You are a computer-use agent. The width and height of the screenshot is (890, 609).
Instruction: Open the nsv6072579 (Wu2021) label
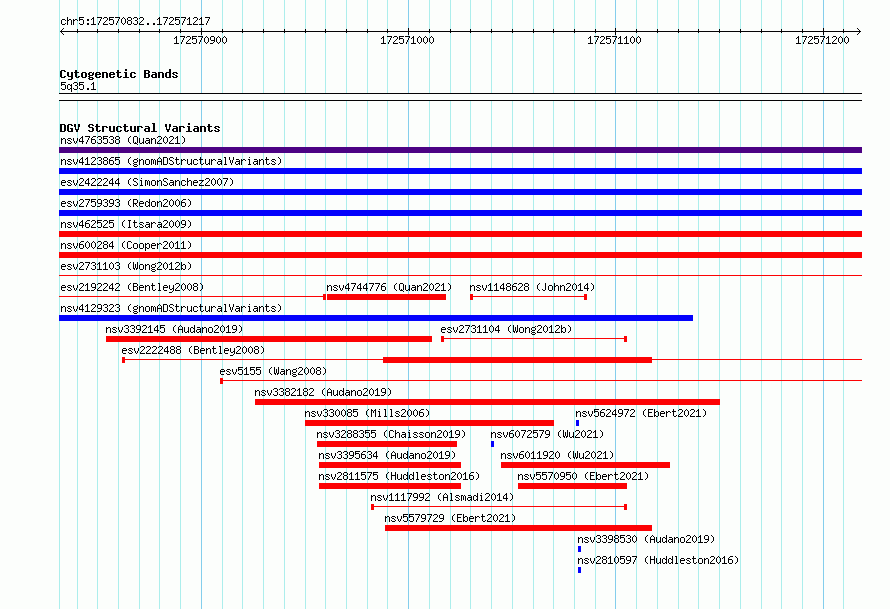547,434
